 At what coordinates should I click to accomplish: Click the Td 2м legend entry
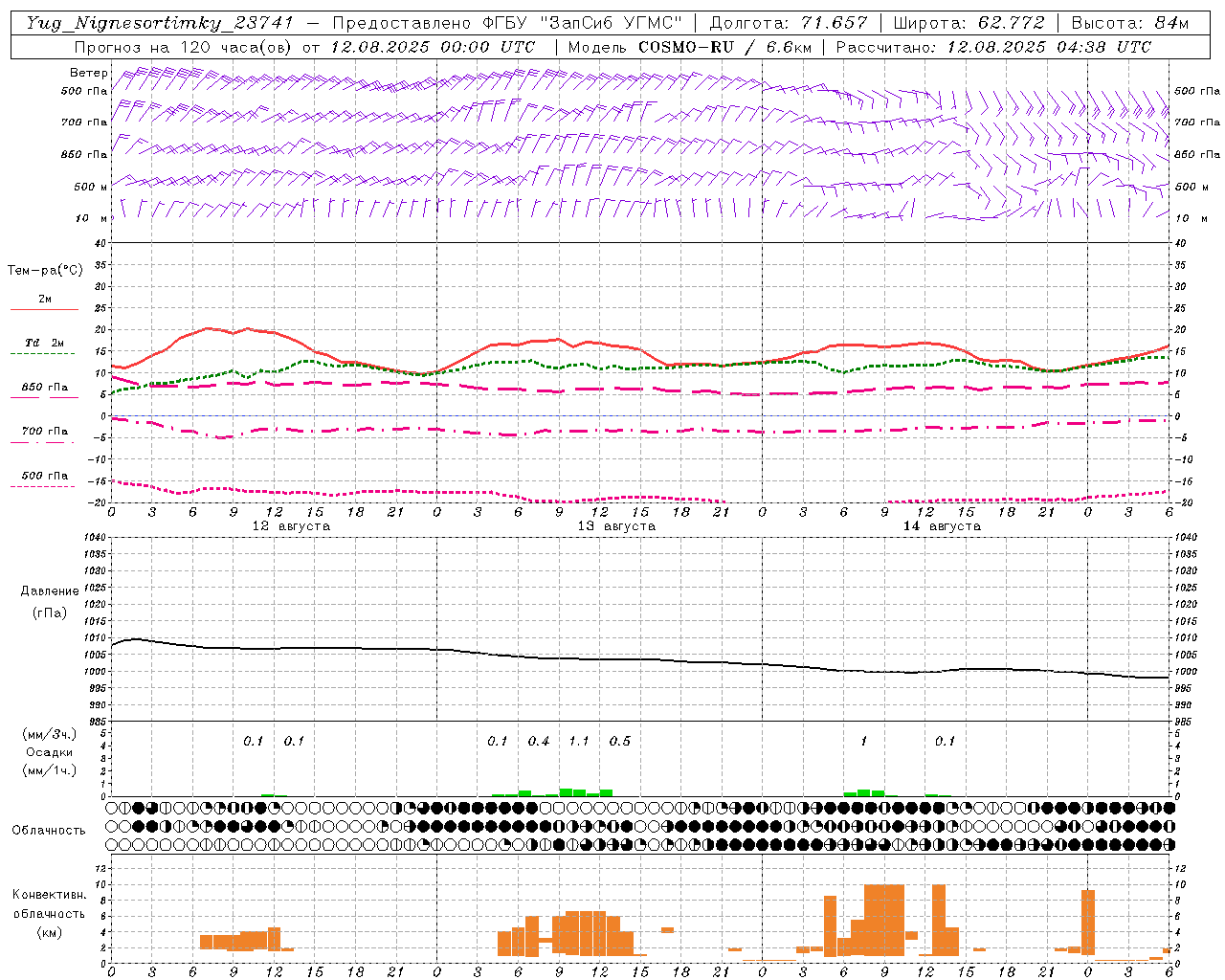[44, 343]
